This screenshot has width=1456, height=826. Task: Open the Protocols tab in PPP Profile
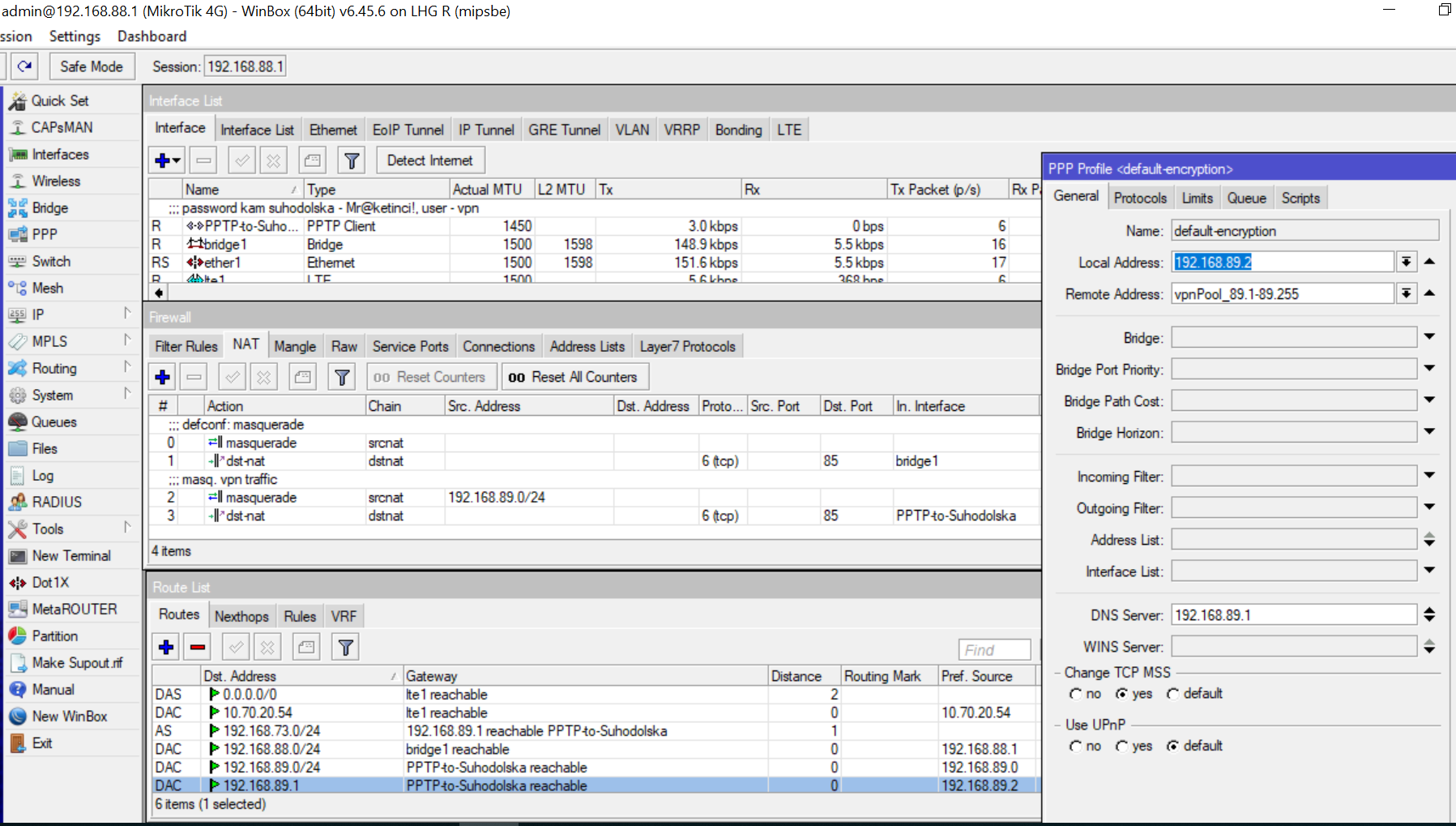click(1140, 198)
